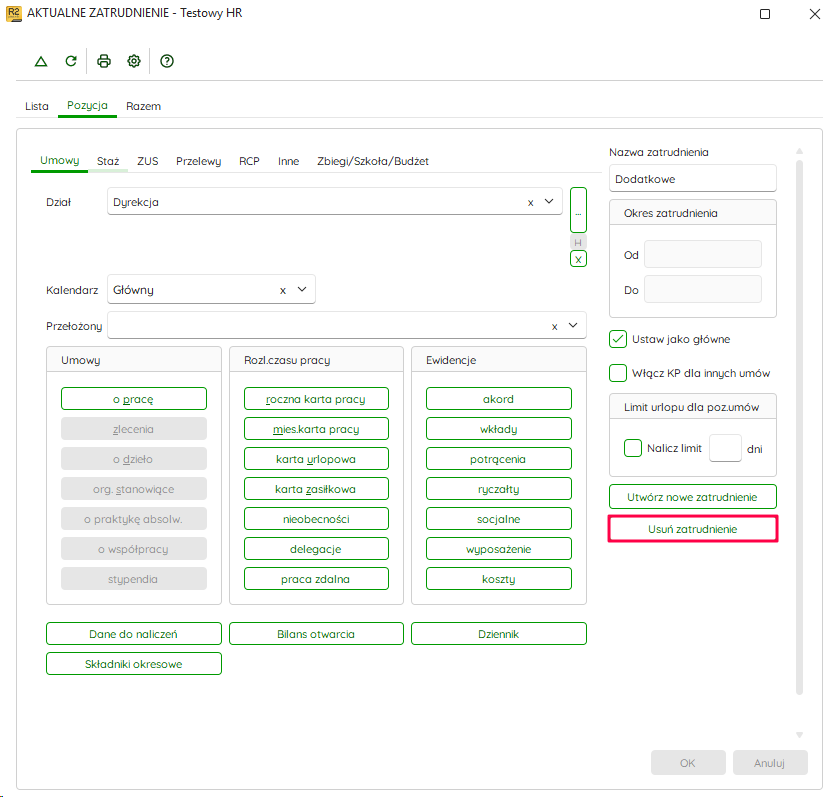The image size is (832, 797).
Task: Check the Nalicz limit checkbox
Action: (x=633, y=448)
